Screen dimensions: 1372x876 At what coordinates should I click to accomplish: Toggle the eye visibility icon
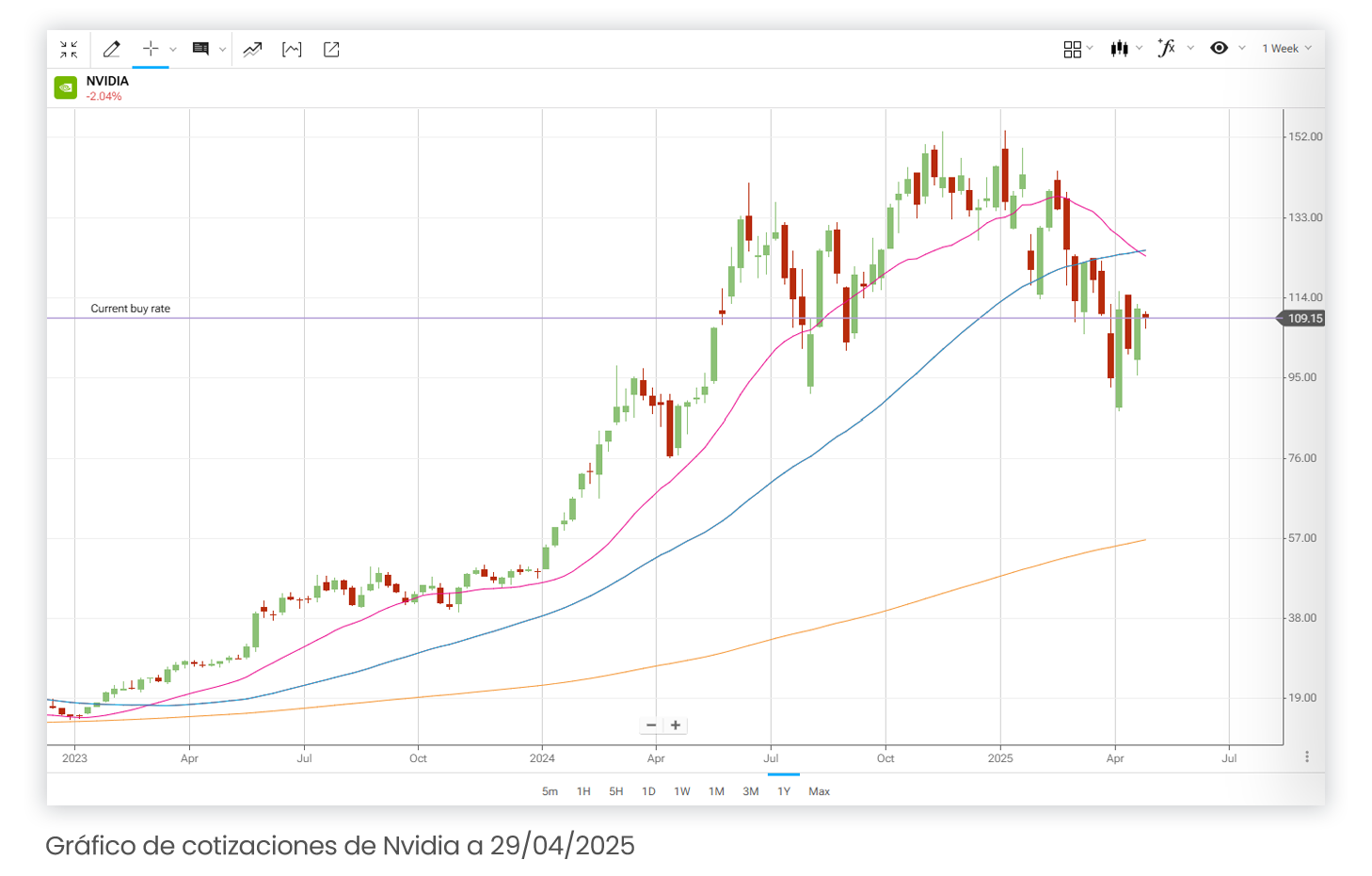1220,48
